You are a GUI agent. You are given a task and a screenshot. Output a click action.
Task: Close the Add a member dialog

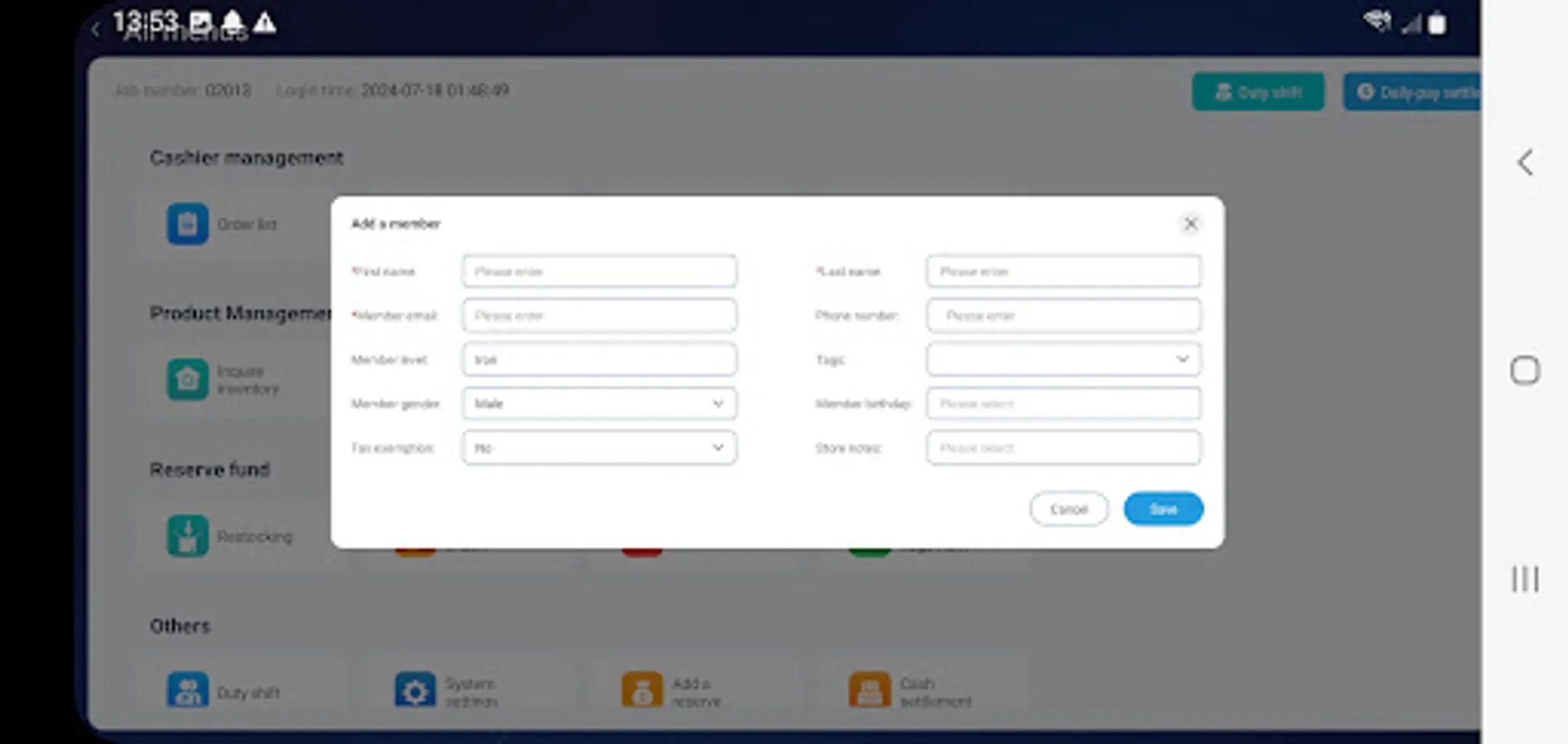tap(1191, 223)
